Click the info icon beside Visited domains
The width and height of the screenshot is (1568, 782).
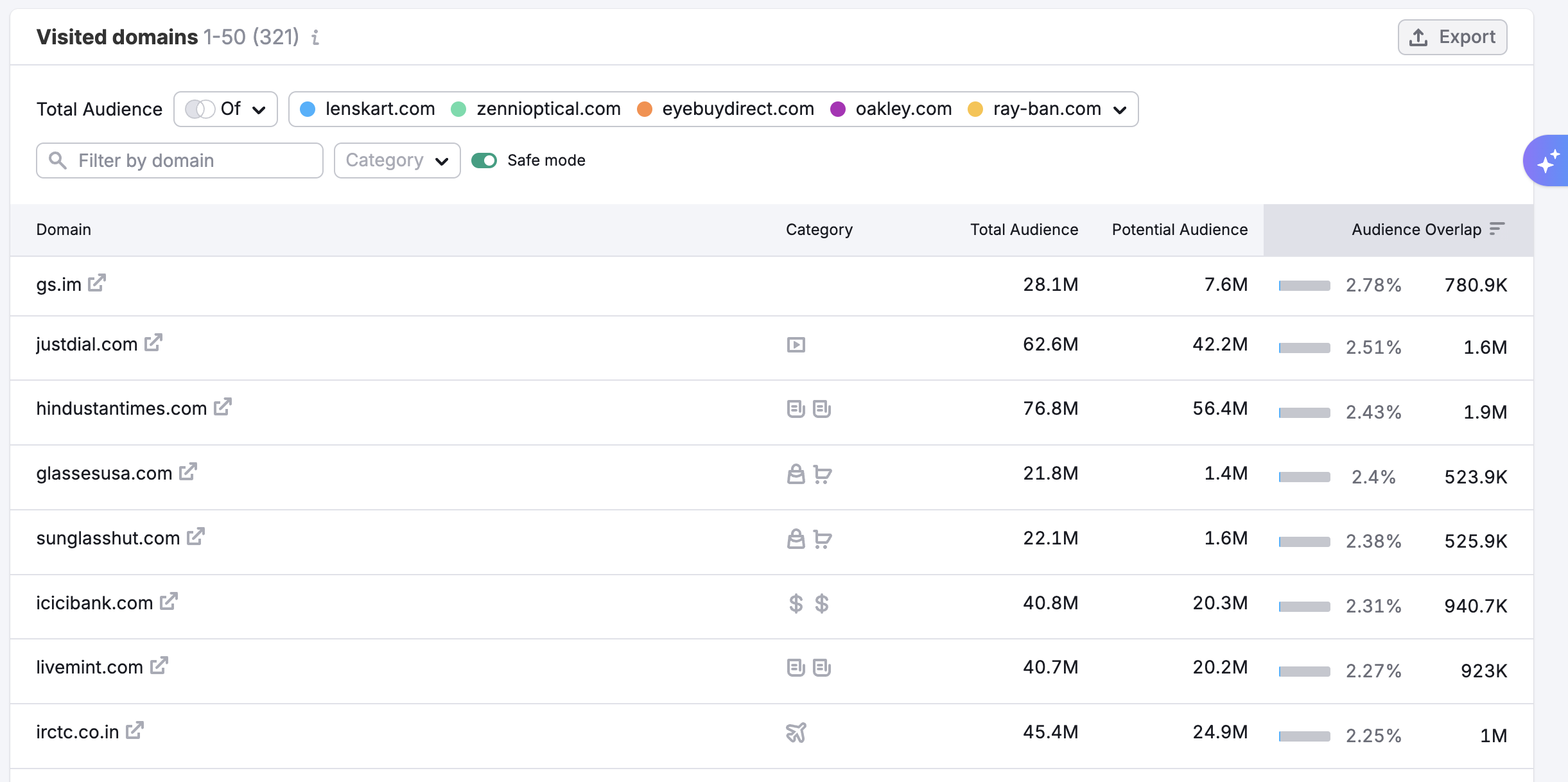pos(315,37)
